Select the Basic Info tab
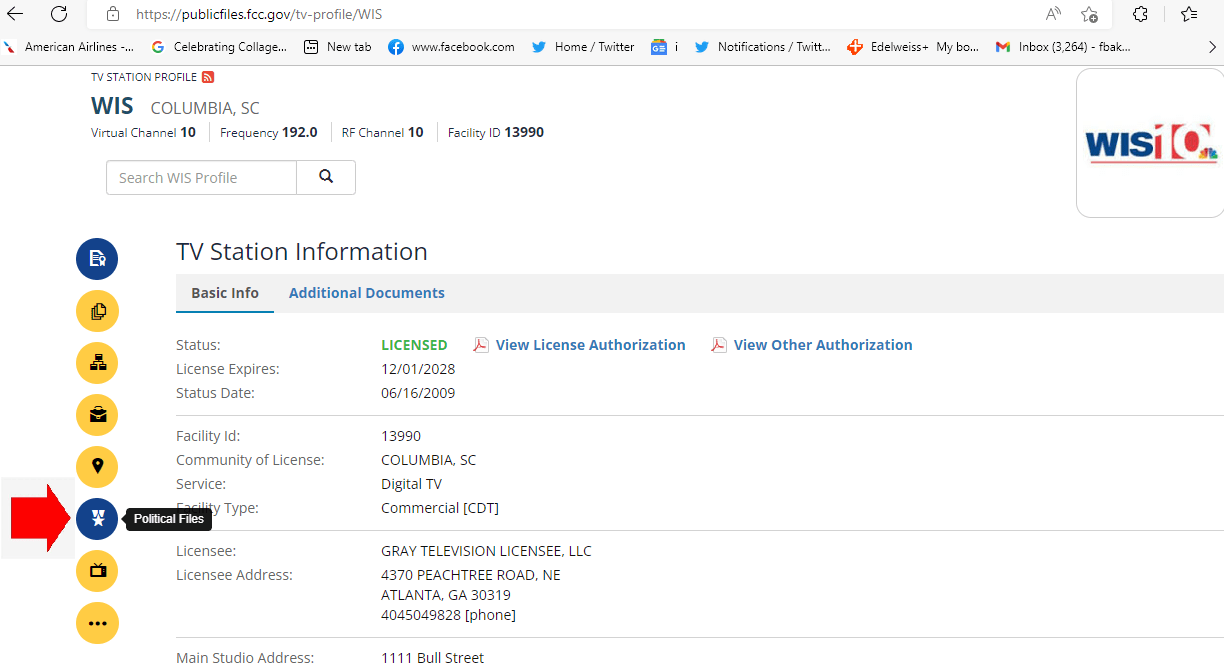Image resolution: width=1224 pixels, height=667 pixels. (x=225, y=293)
